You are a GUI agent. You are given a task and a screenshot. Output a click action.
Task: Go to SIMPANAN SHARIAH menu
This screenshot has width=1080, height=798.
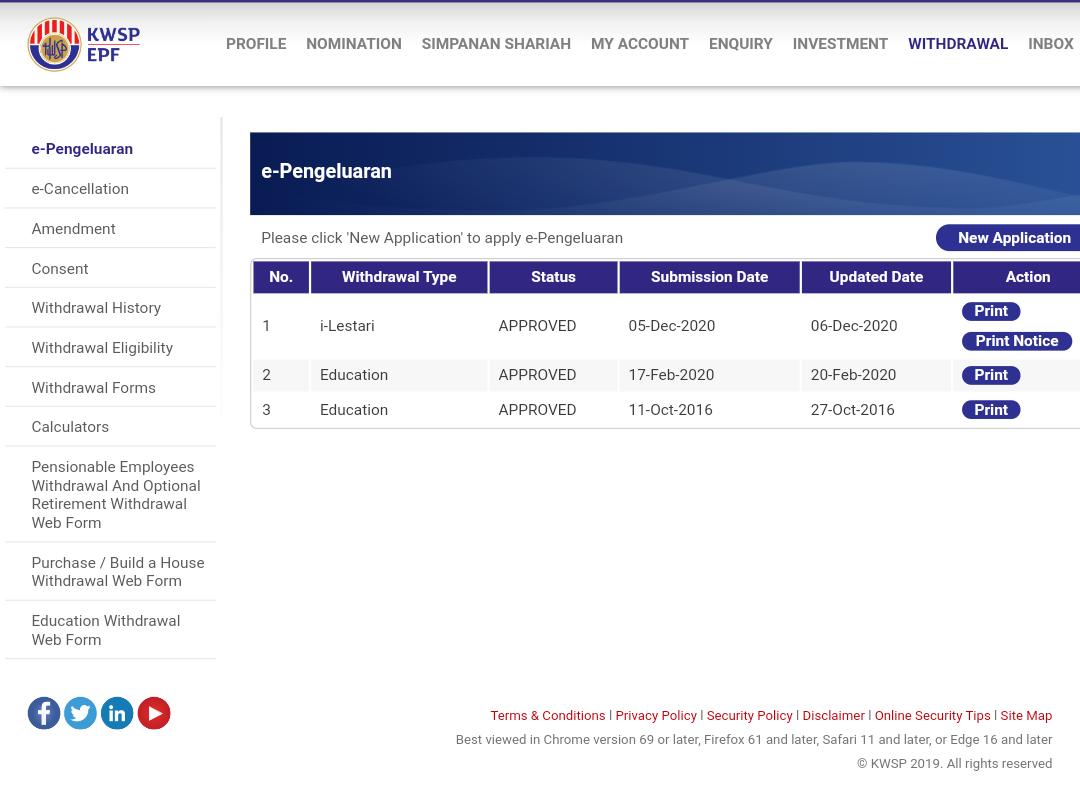pos(496,44)
